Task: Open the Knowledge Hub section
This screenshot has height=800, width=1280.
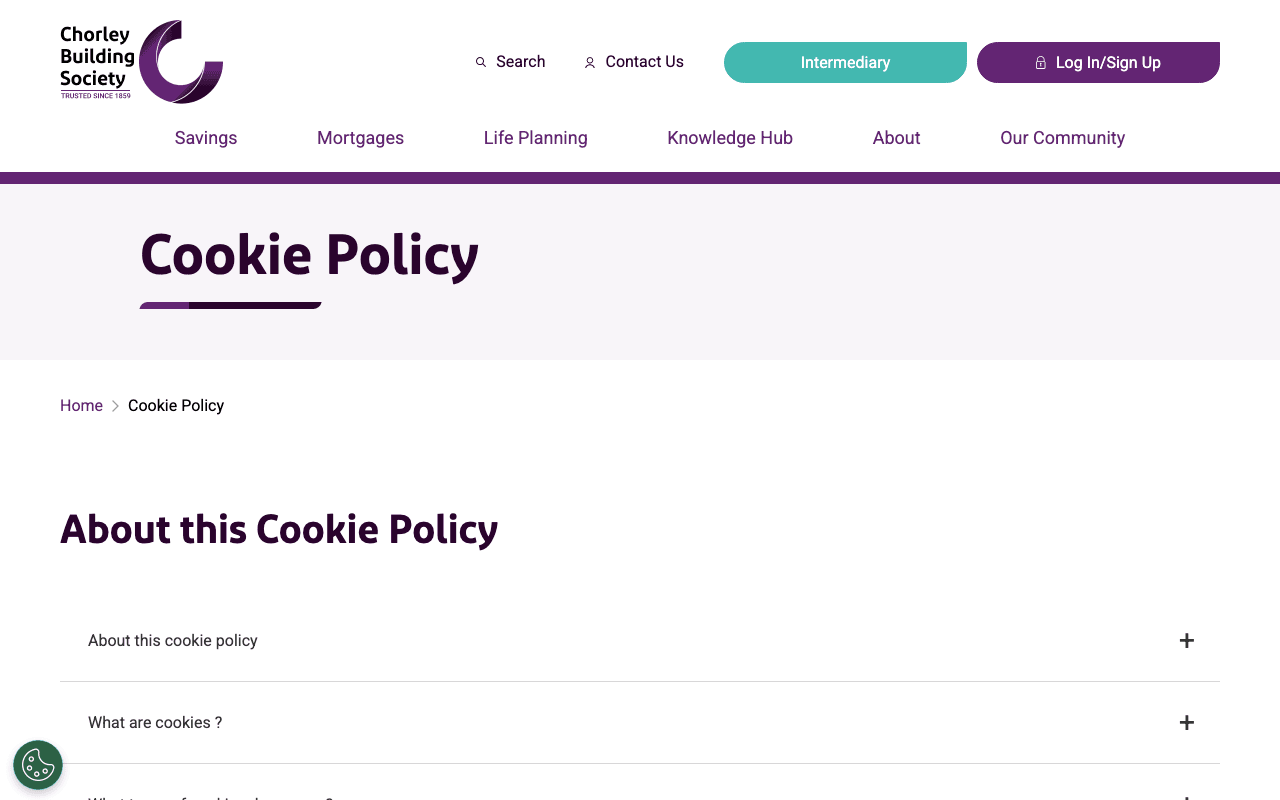Action: tap(730, 138)
